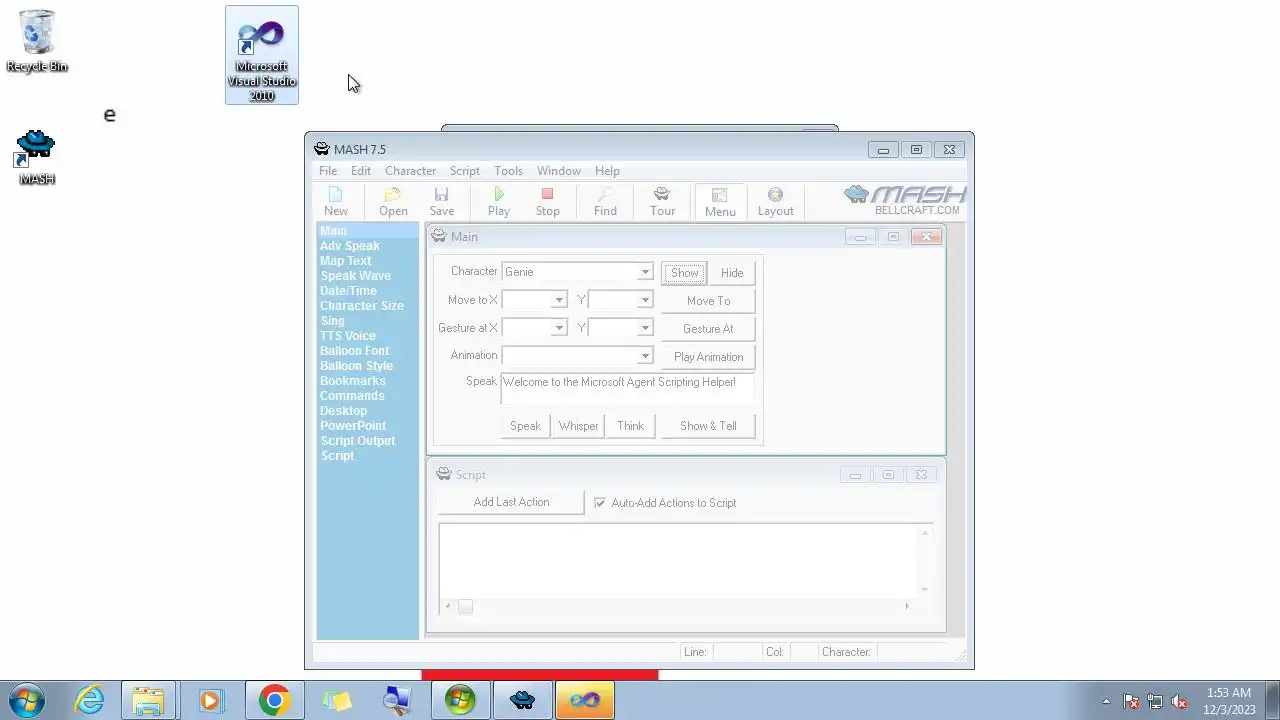
Task: Click the Add Last Action button
Action: [x=511, y=502]
